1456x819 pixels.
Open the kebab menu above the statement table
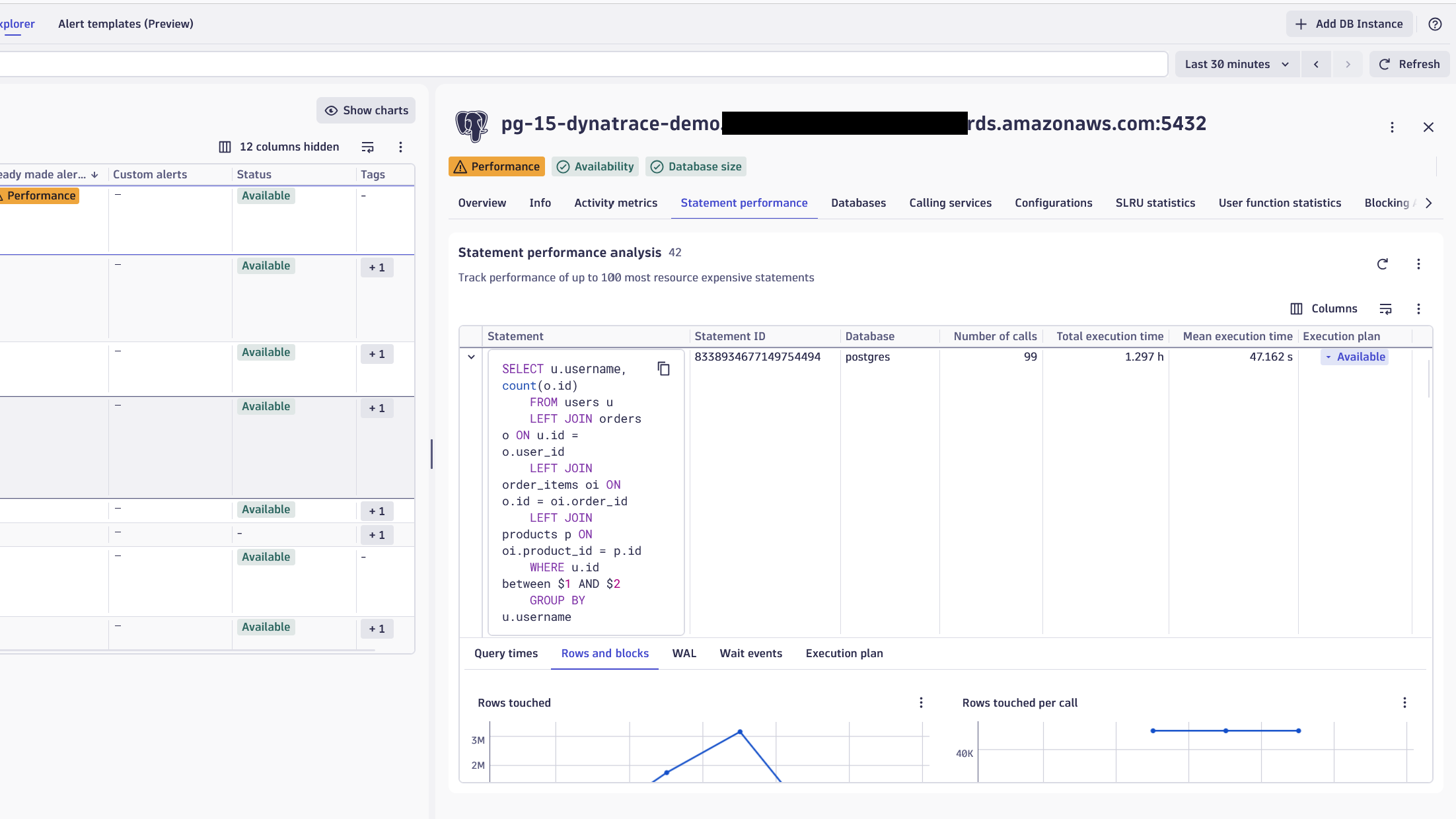point(1418,264)
